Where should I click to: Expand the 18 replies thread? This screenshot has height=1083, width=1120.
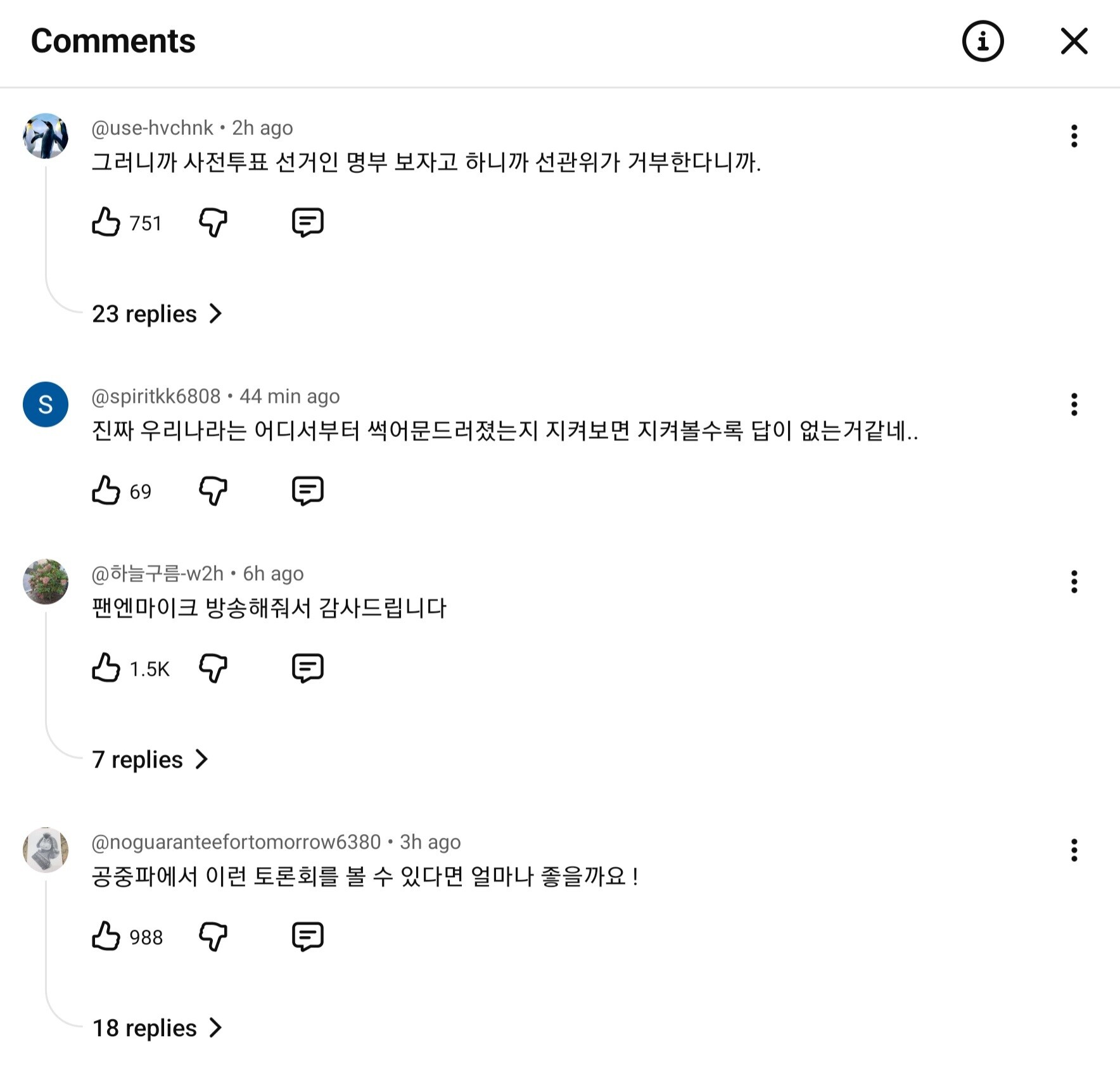point(156,1028)
